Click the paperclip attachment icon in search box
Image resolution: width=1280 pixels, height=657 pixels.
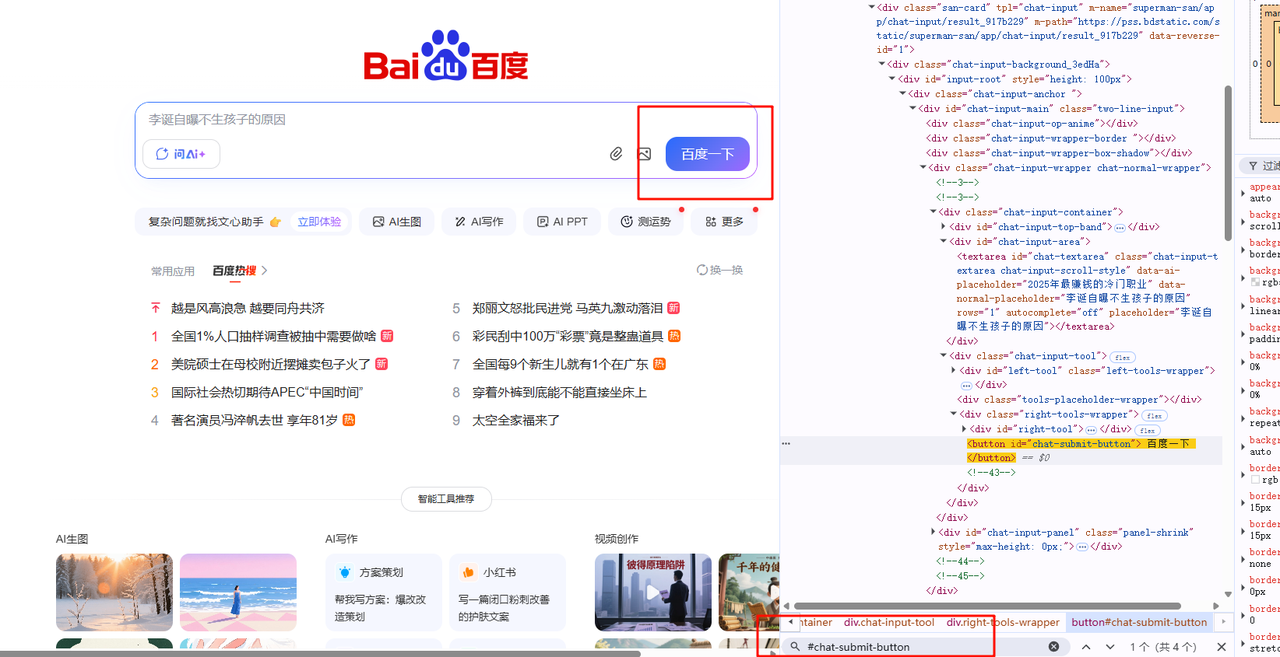pos(617,154)
